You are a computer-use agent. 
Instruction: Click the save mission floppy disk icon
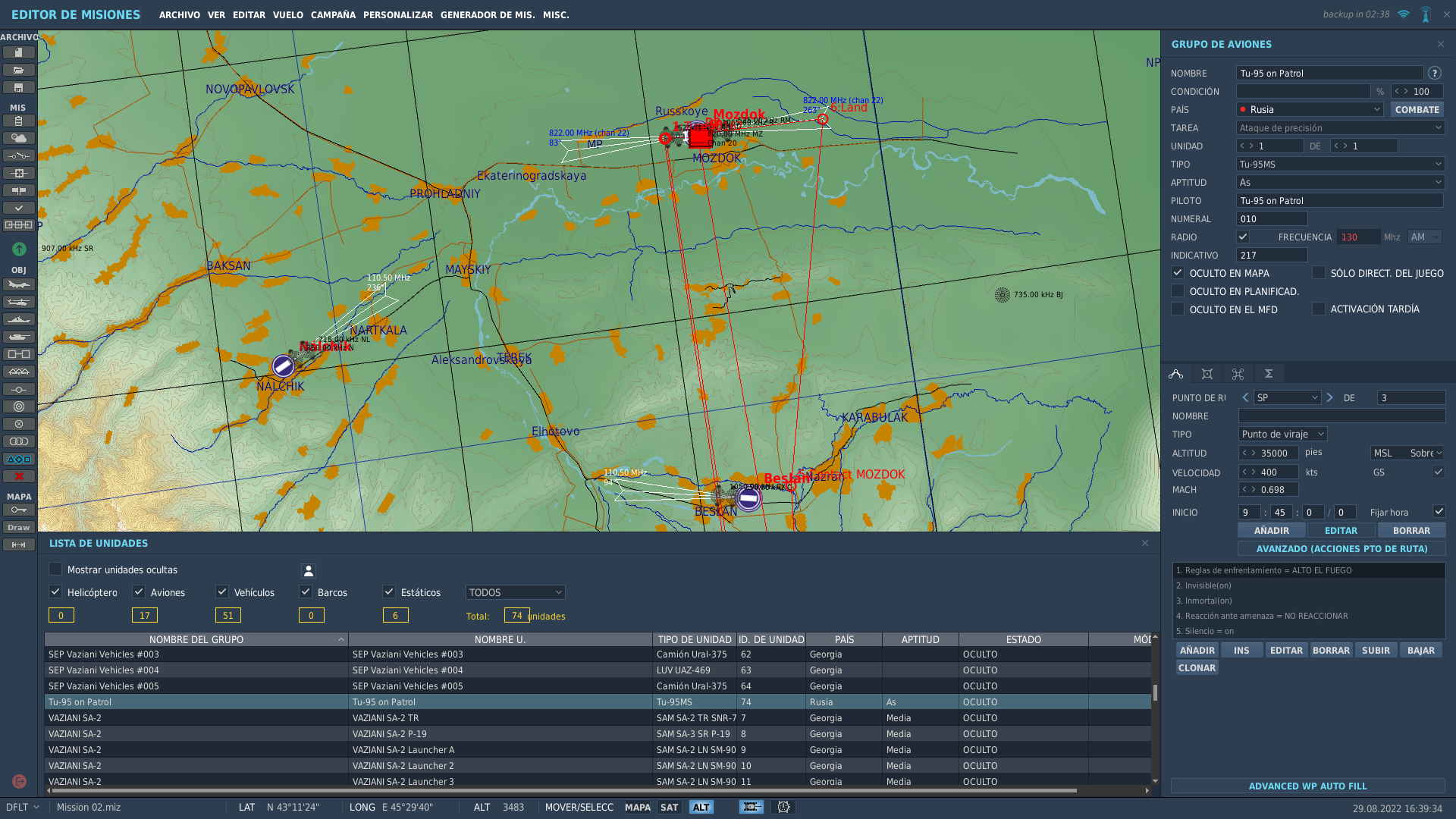(19, 88)
